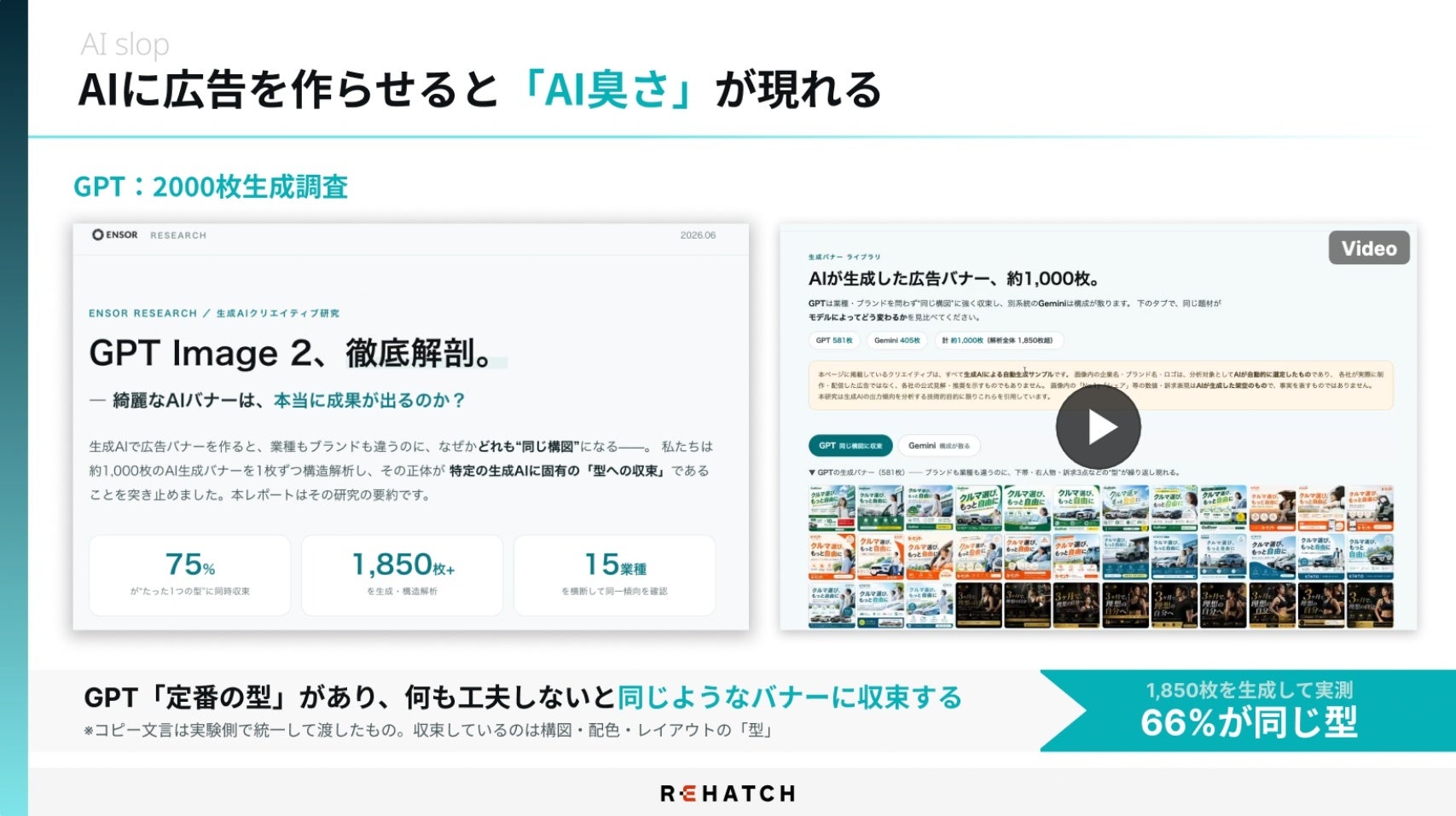
Task: Select the Gemini 405枚 filter pill
Action: pos(897,340)
